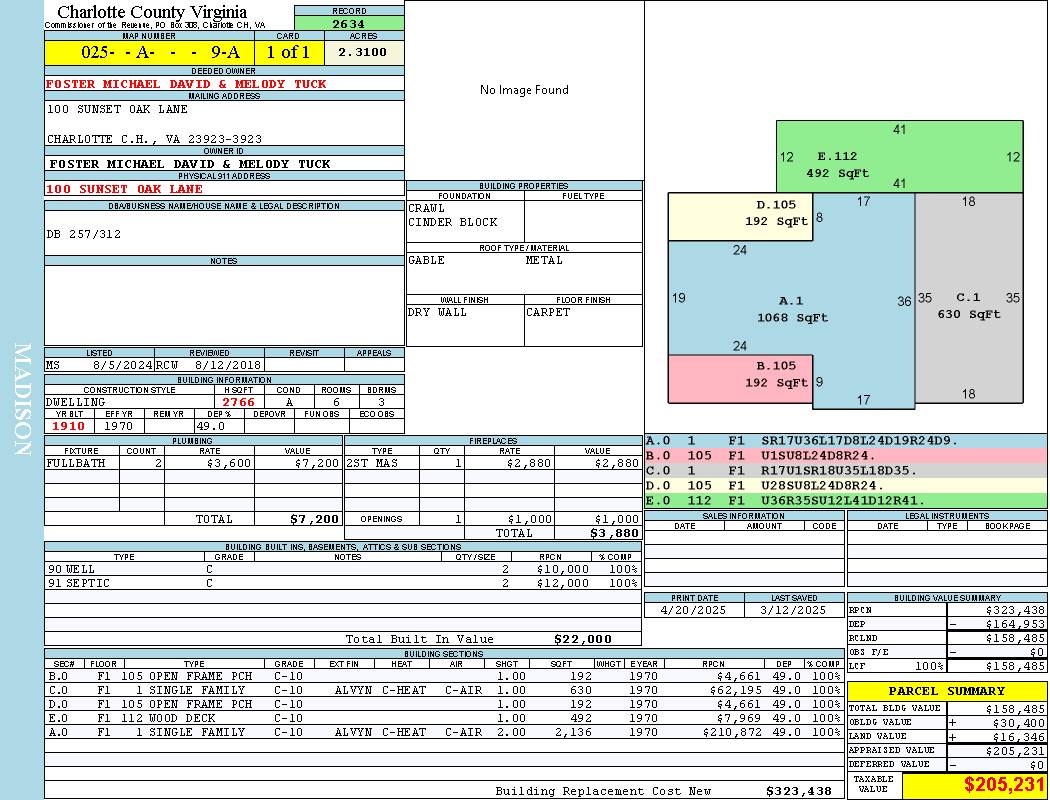The image size is (1050, 800).
Task: Select C.0 SINGLE FAMILY section row
Action: 444,690
